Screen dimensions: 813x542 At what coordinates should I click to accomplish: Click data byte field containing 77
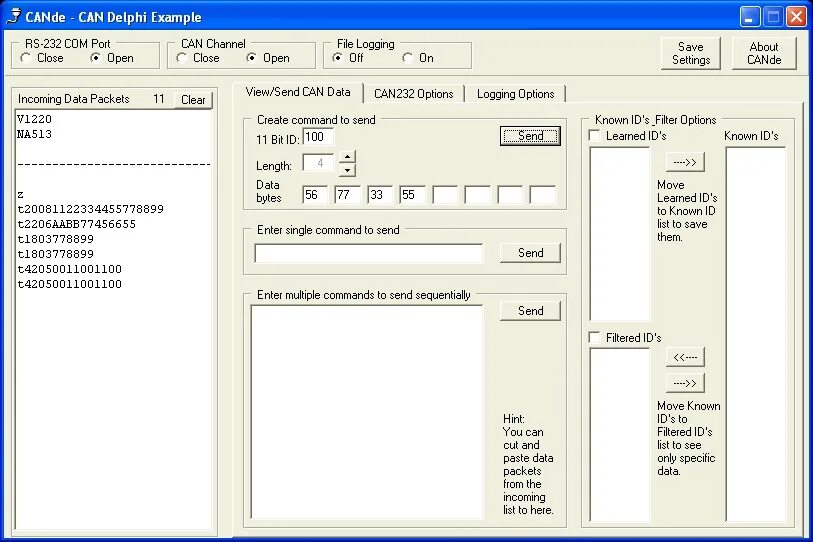pyautogui.click(x=347, y=195)
